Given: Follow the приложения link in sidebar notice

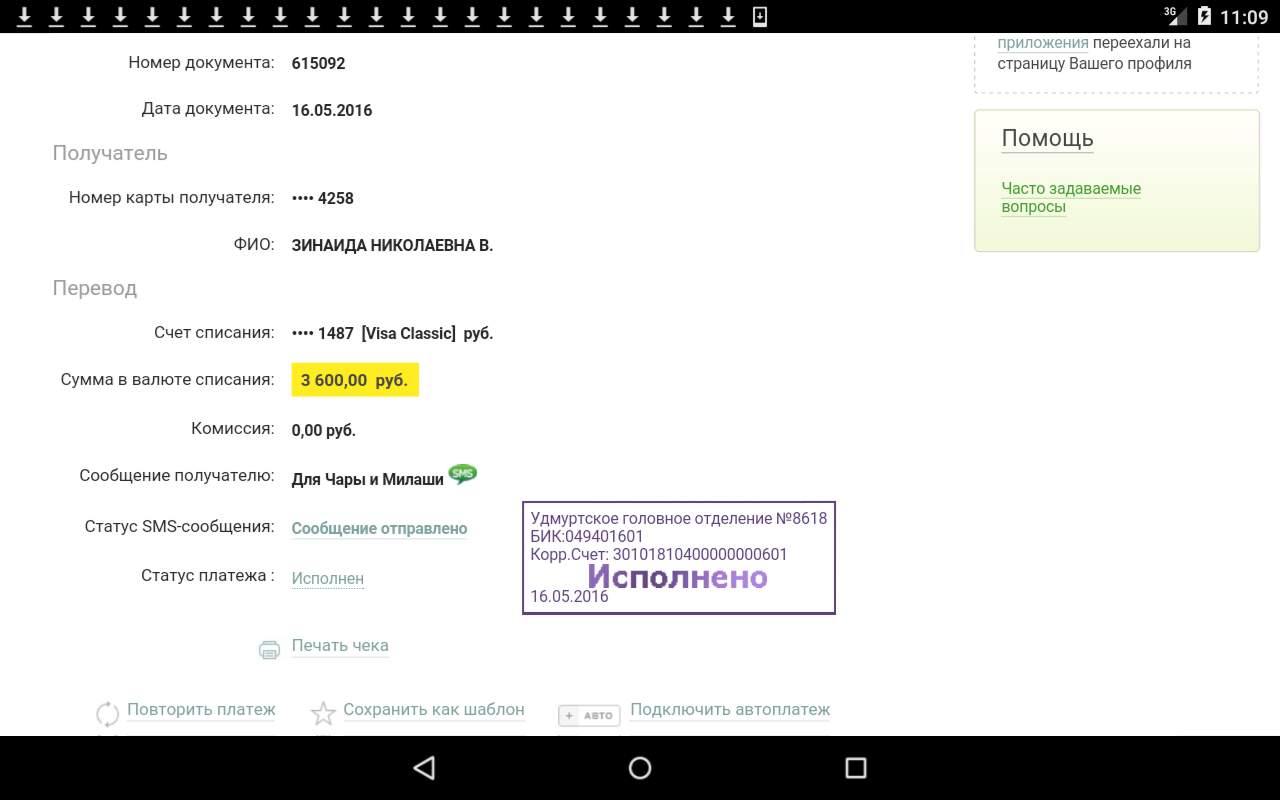Looking at the screenshot, I should point(1042,43).
